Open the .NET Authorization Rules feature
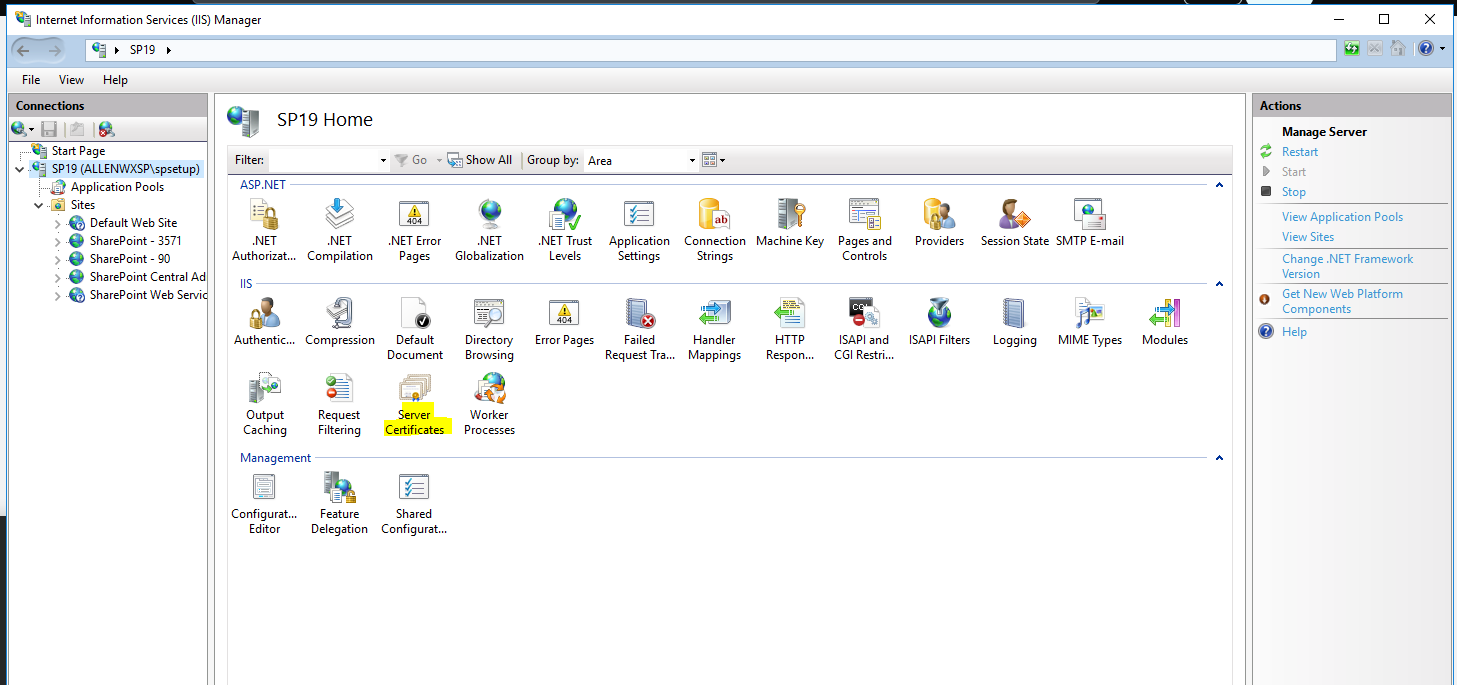1457x685 pixels. 265,230
